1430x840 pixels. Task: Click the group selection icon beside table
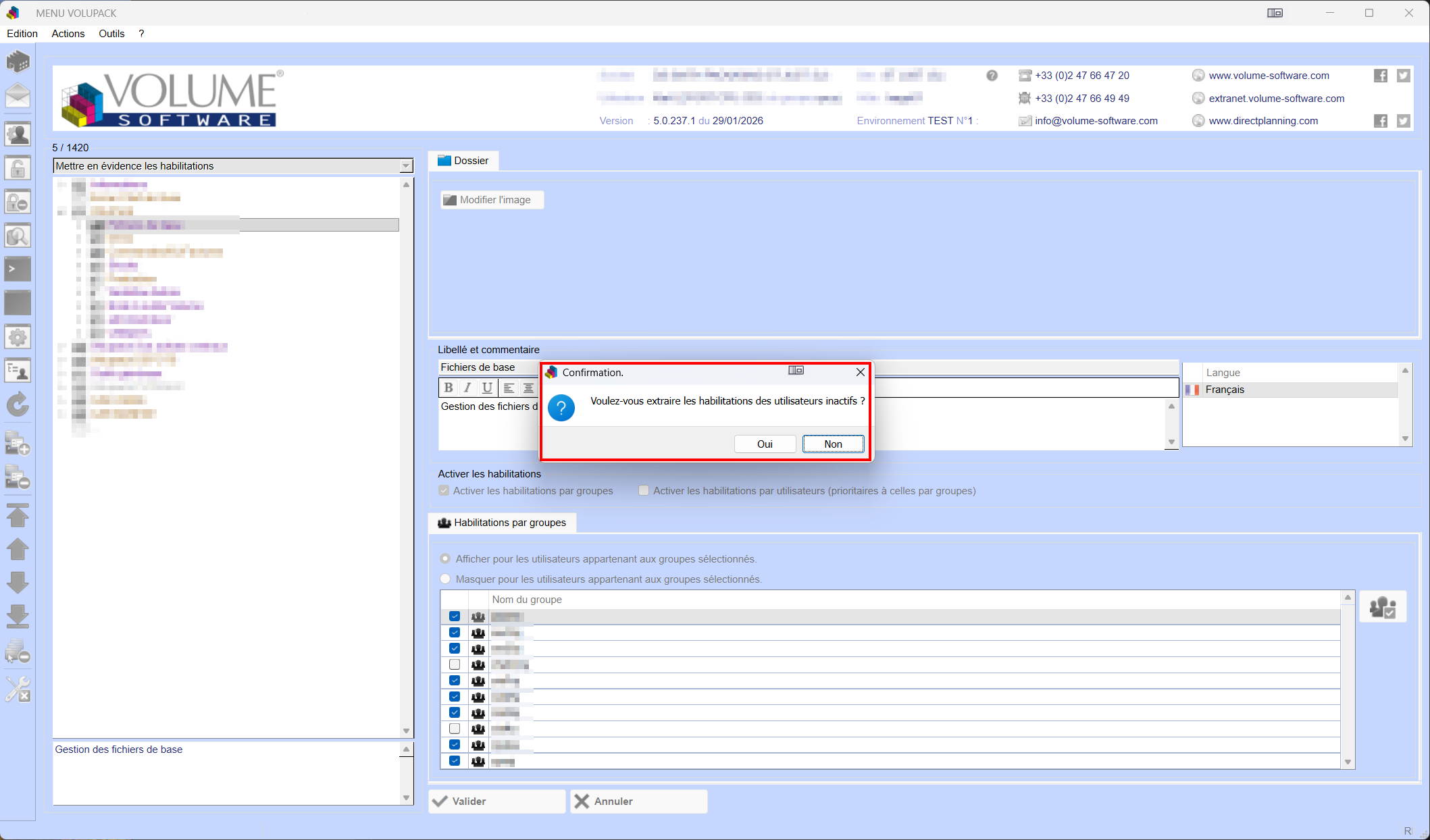1382,607
